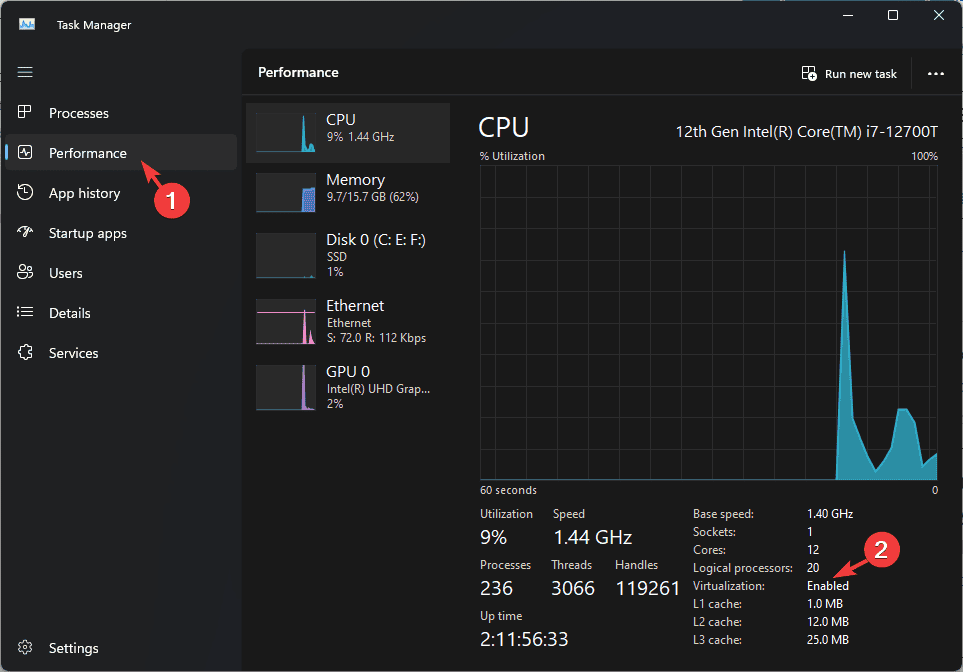The width and height of the screenshot is (963, 672).
Task: Open the three-dot more options menu
Action: click(936, 73)
